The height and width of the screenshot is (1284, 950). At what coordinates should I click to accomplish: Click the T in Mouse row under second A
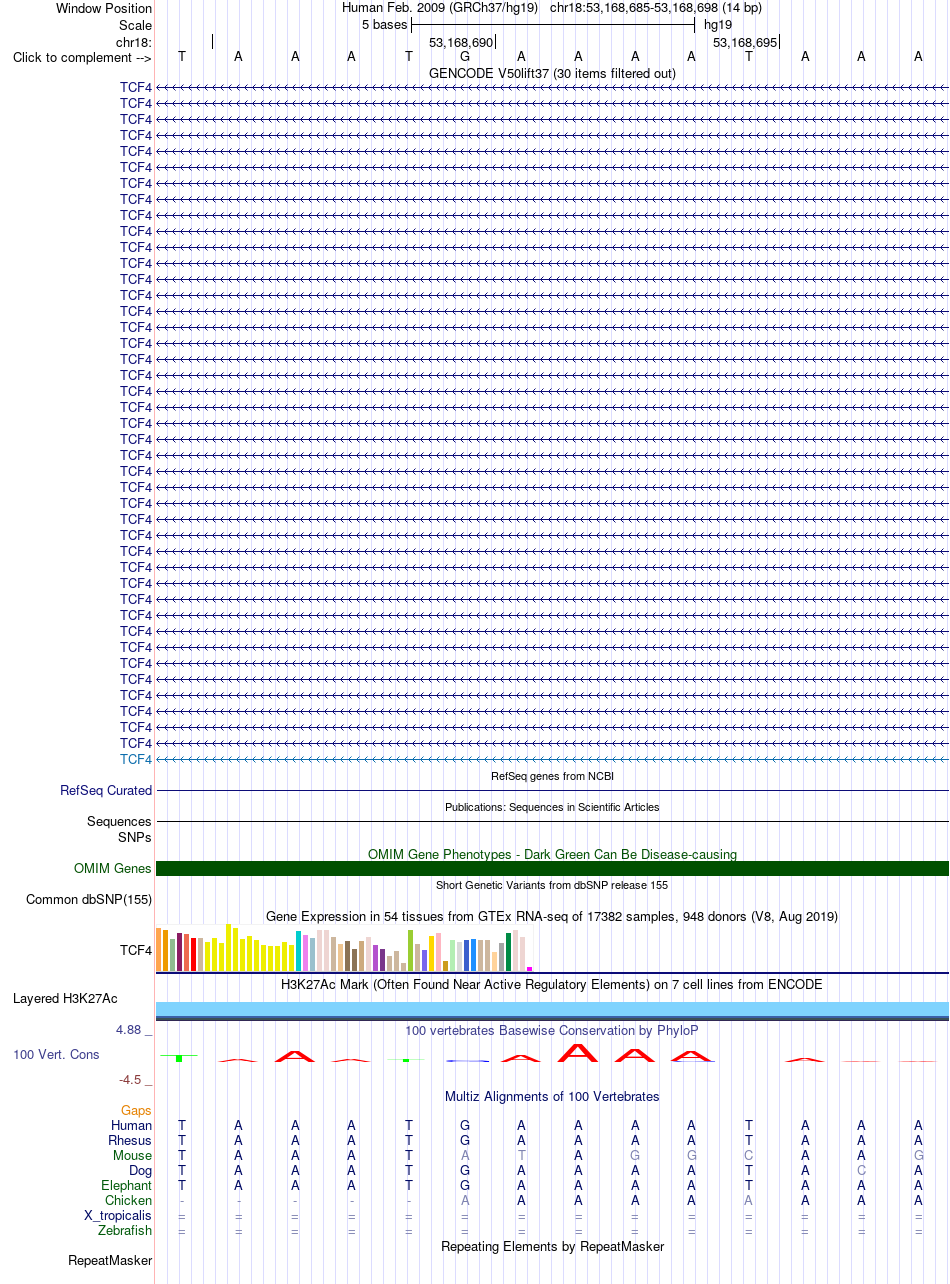(x=521, y=1155)
